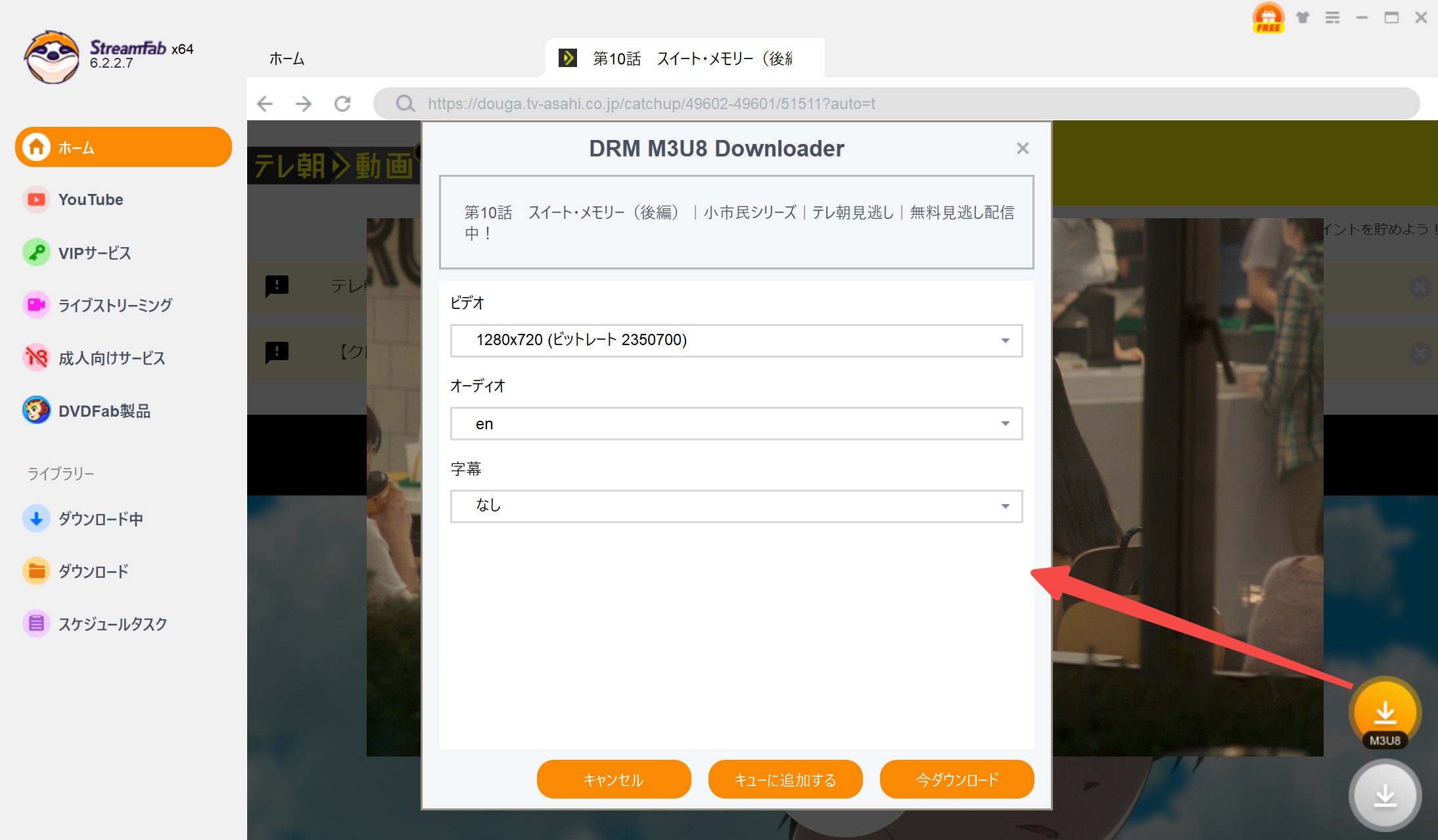Go back with the back arrow
1438x840 pixels.
tap(265, 104)
